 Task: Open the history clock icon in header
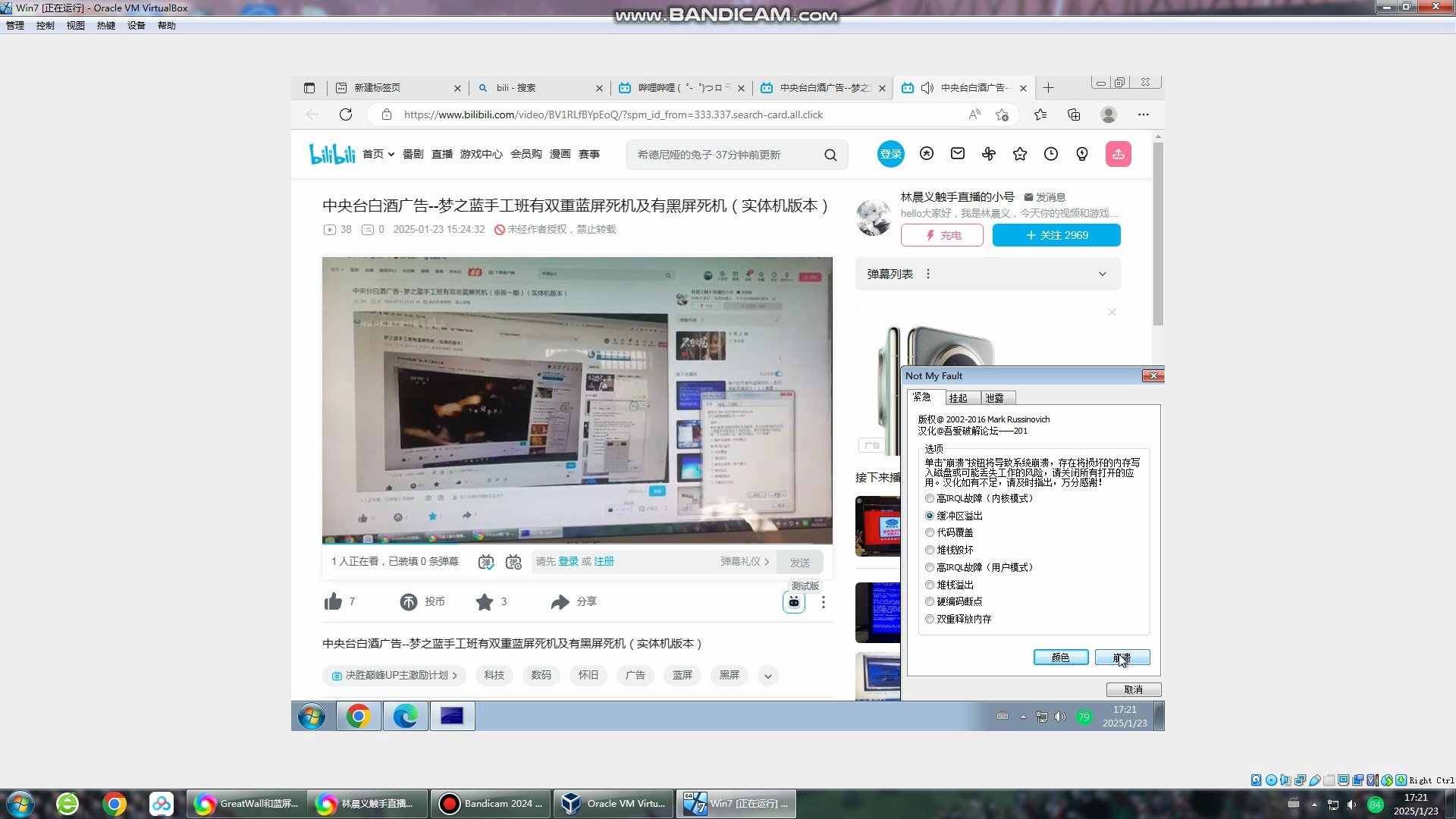(x=1051, y=154)
